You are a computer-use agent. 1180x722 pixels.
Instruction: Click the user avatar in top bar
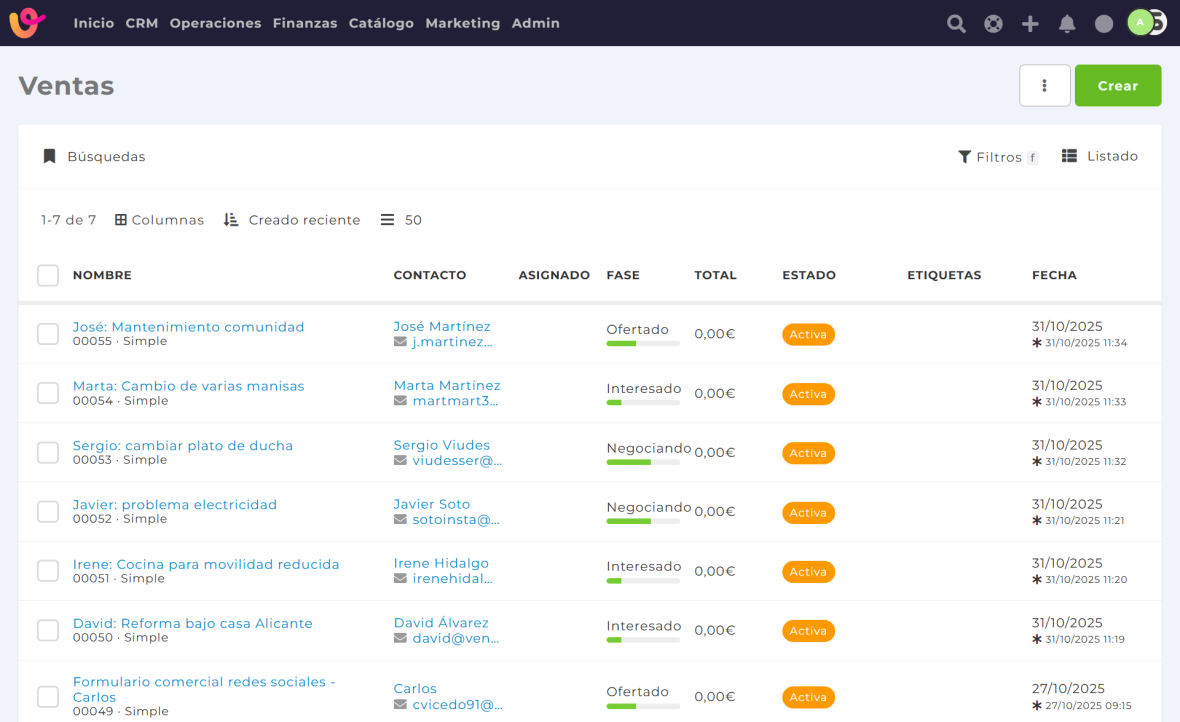[1141, 23]
